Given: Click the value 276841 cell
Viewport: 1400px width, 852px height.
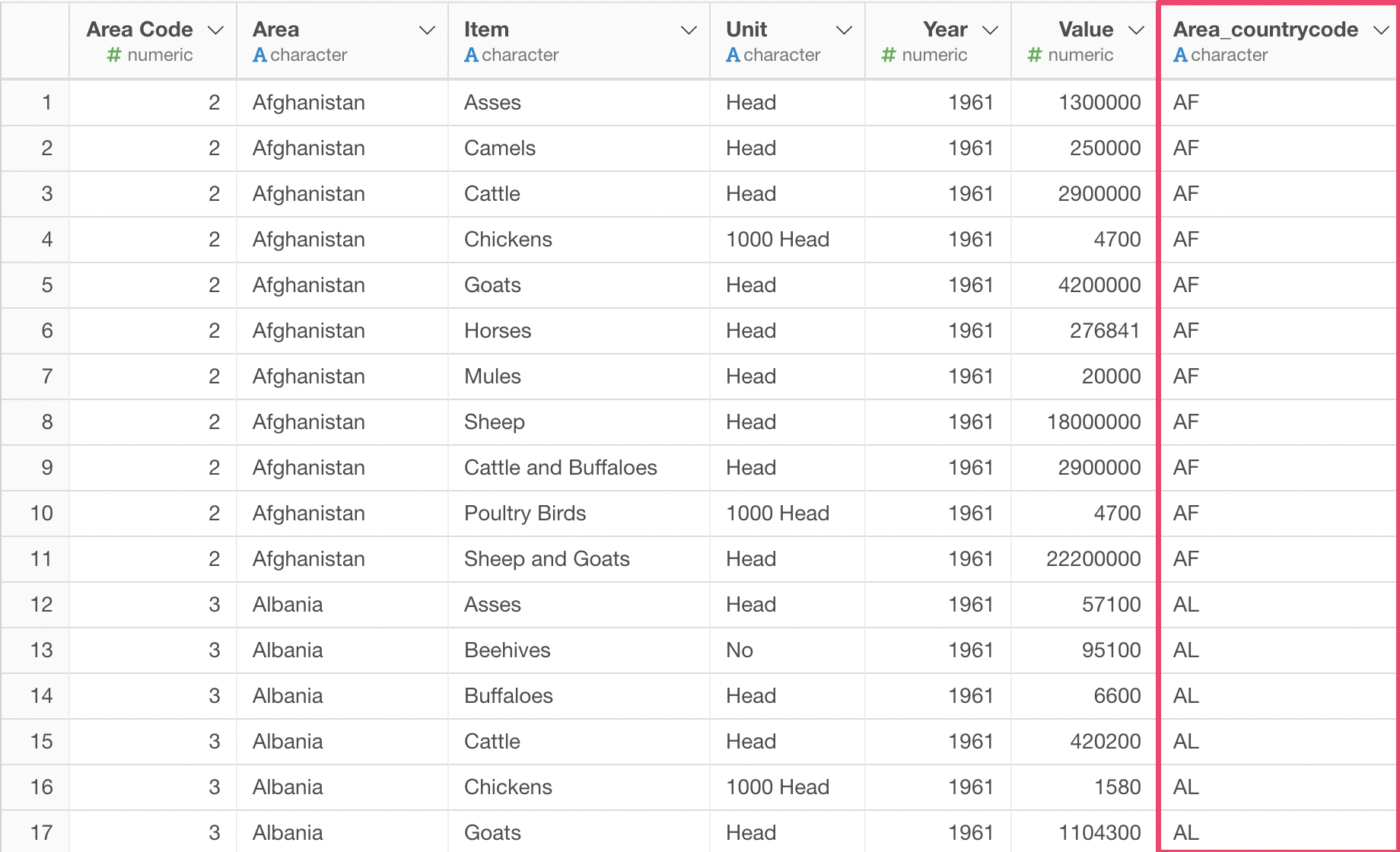Looking at the screenshot, I should 1084,331.
